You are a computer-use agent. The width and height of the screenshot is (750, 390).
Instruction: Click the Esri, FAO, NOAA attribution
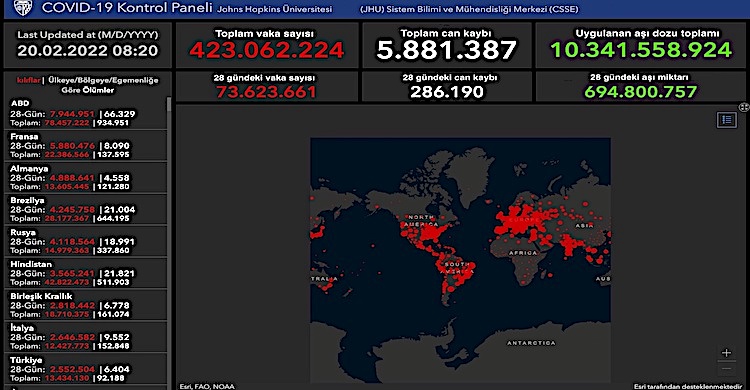pos(207,386)
